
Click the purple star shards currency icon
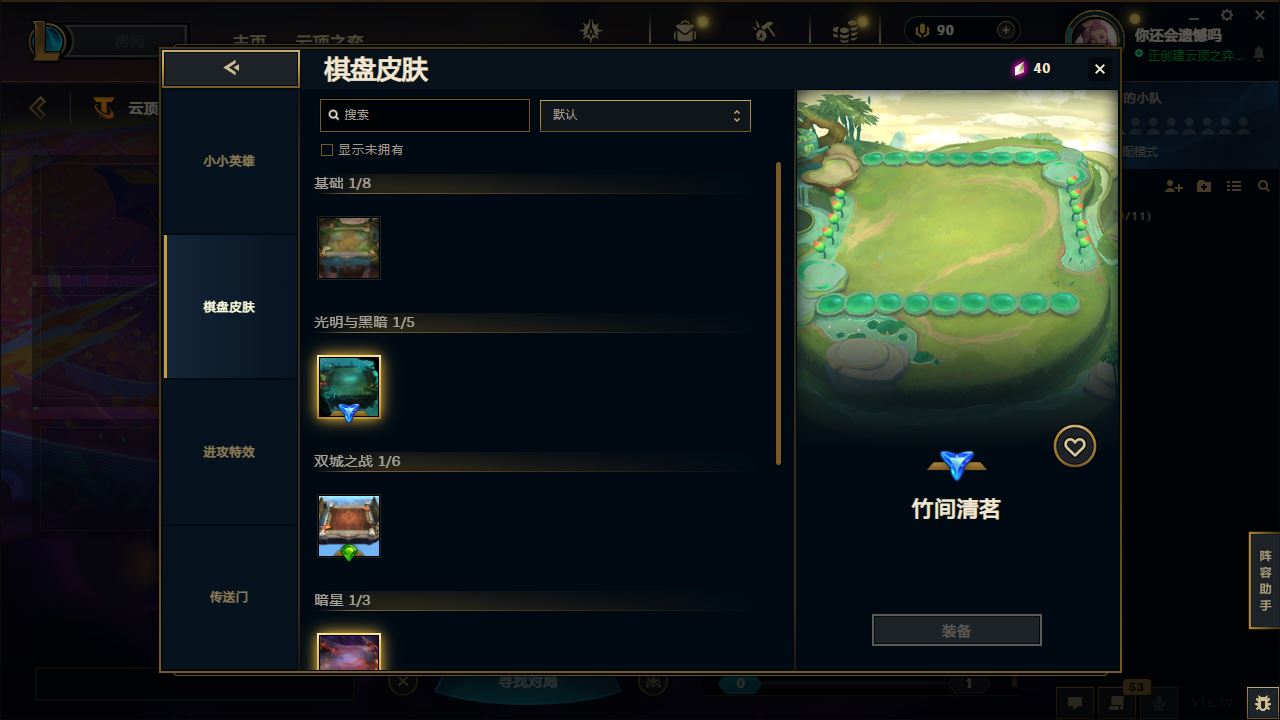coord(1019,69)
